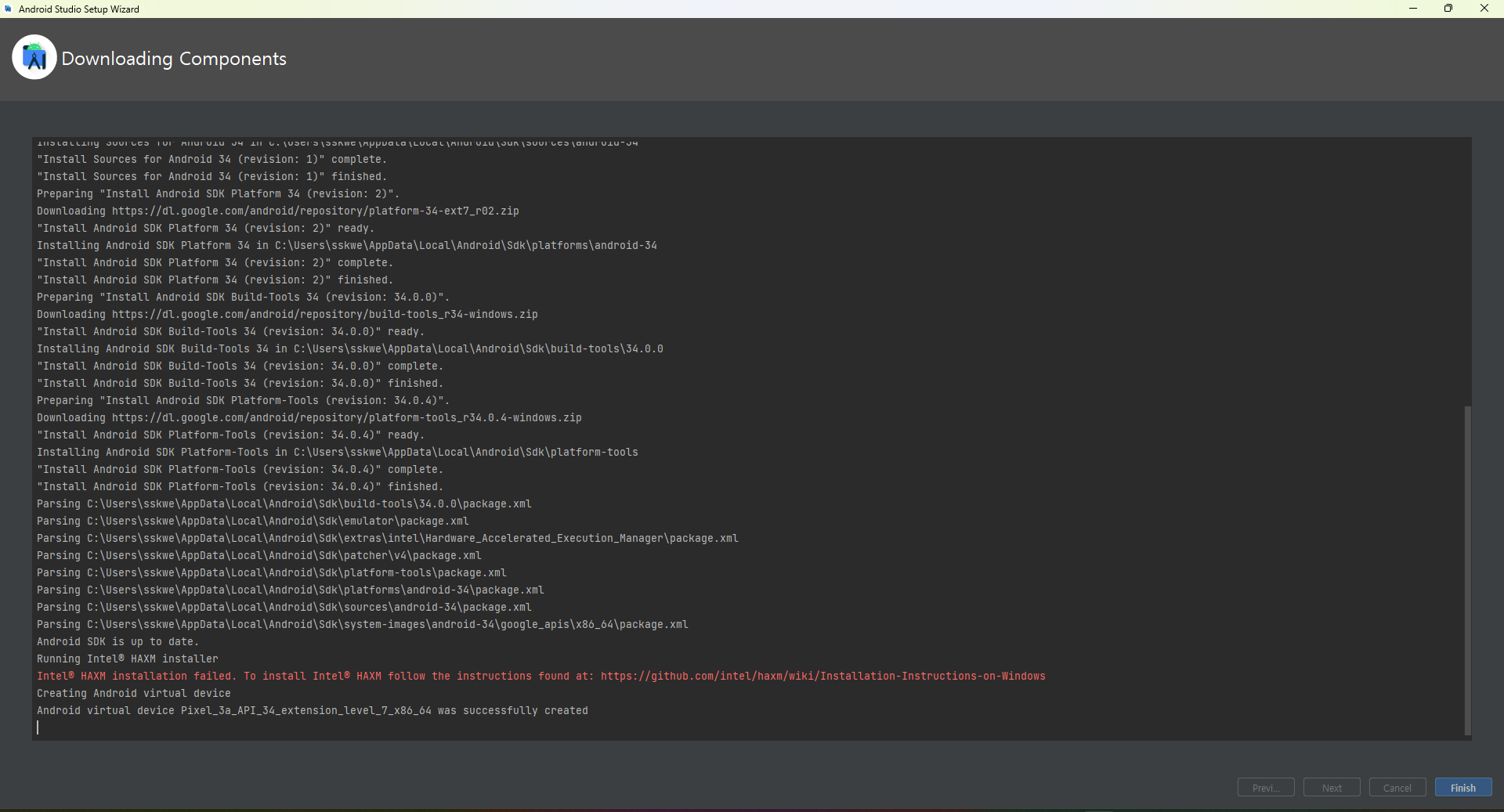Click the "Creating Android virtual device" line
Image resolution: width=1504 pixels, height=812 pixels.
coord(134,693)
